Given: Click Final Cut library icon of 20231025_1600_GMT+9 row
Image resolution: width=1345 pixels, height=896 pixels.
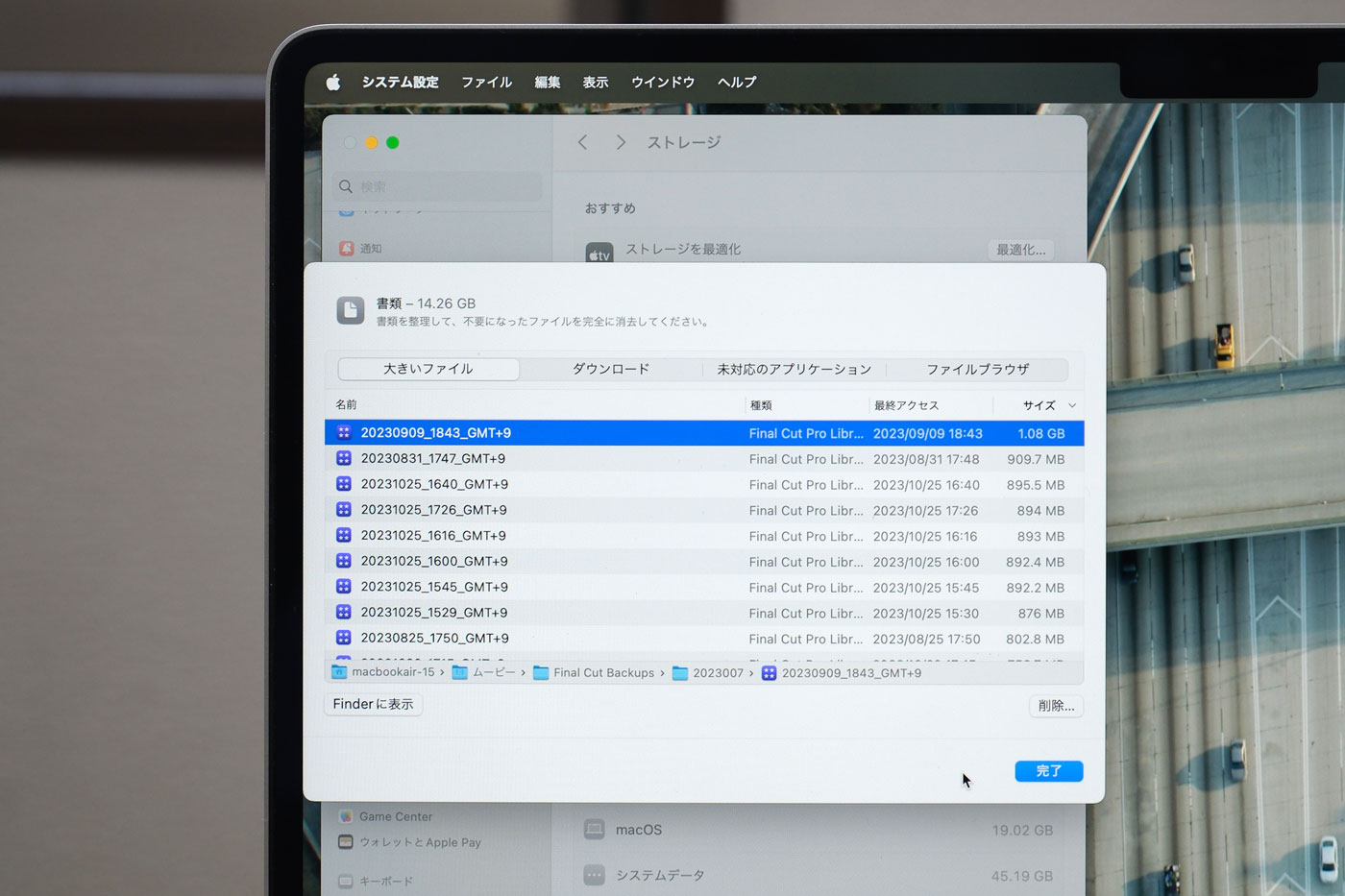Looking at the screenshot, I should (344, 561).
